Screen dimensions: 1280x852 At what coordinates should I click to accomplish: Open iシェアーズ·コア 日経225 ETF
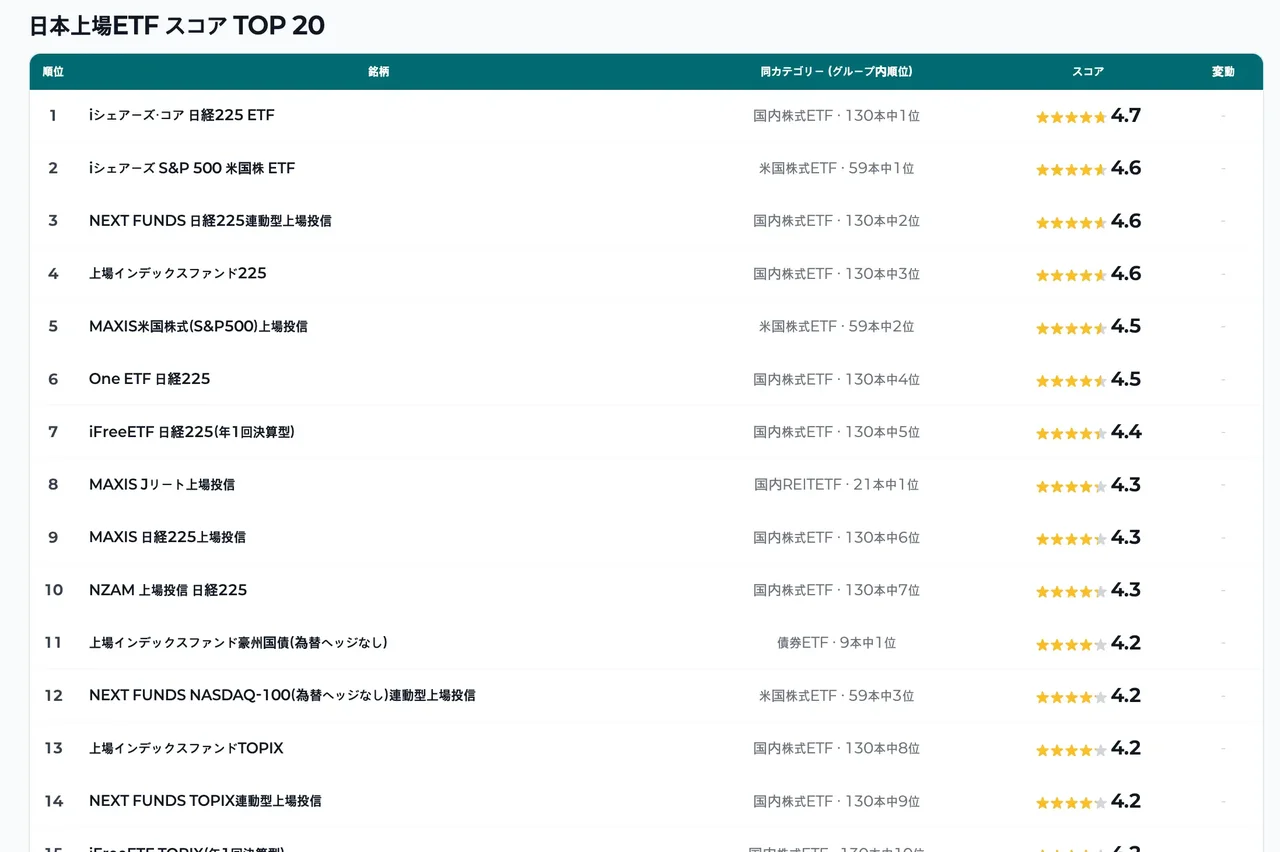coord(181,116)
